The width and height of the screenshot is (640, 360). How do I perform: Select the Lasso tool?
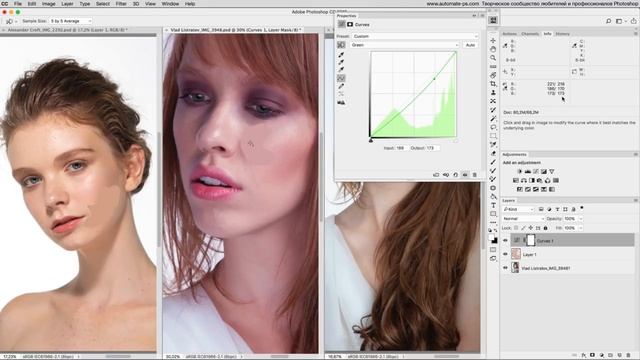tap(493, 127)
